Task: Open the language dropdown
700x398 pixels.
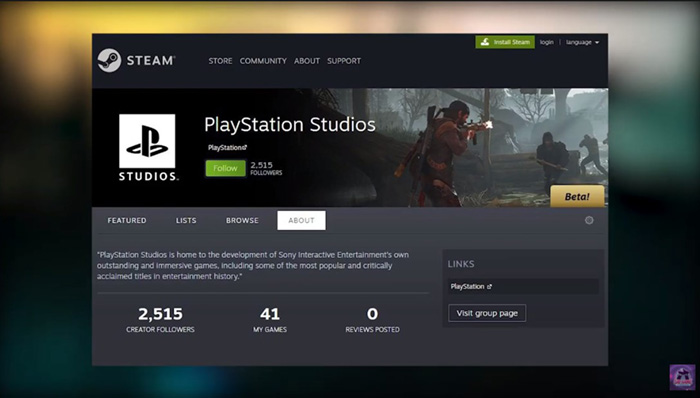Action: click(582, 42)
